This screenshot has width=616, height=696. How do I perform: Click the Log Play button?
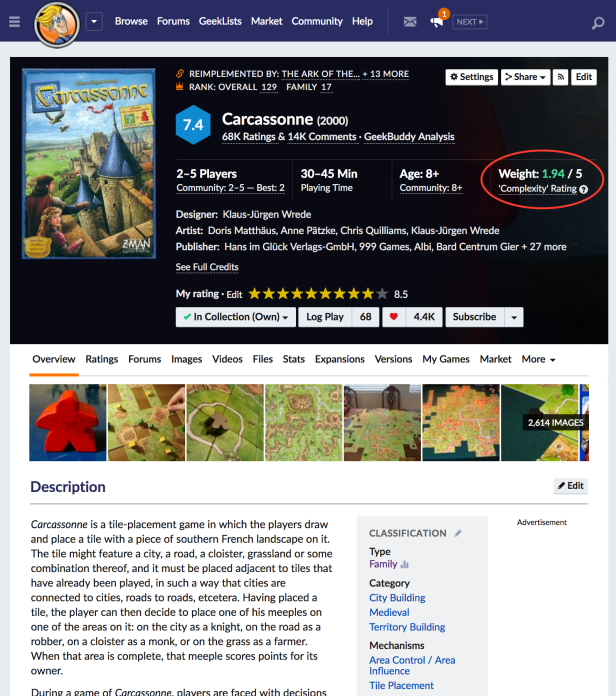coord(325,317)
